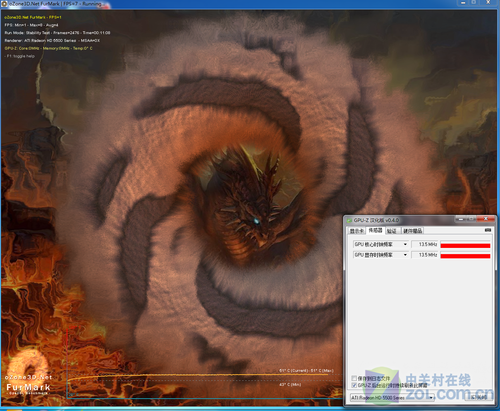
Task: Enable the 保存到日志文件 log to file checkbox
Action: coord(354,378)
